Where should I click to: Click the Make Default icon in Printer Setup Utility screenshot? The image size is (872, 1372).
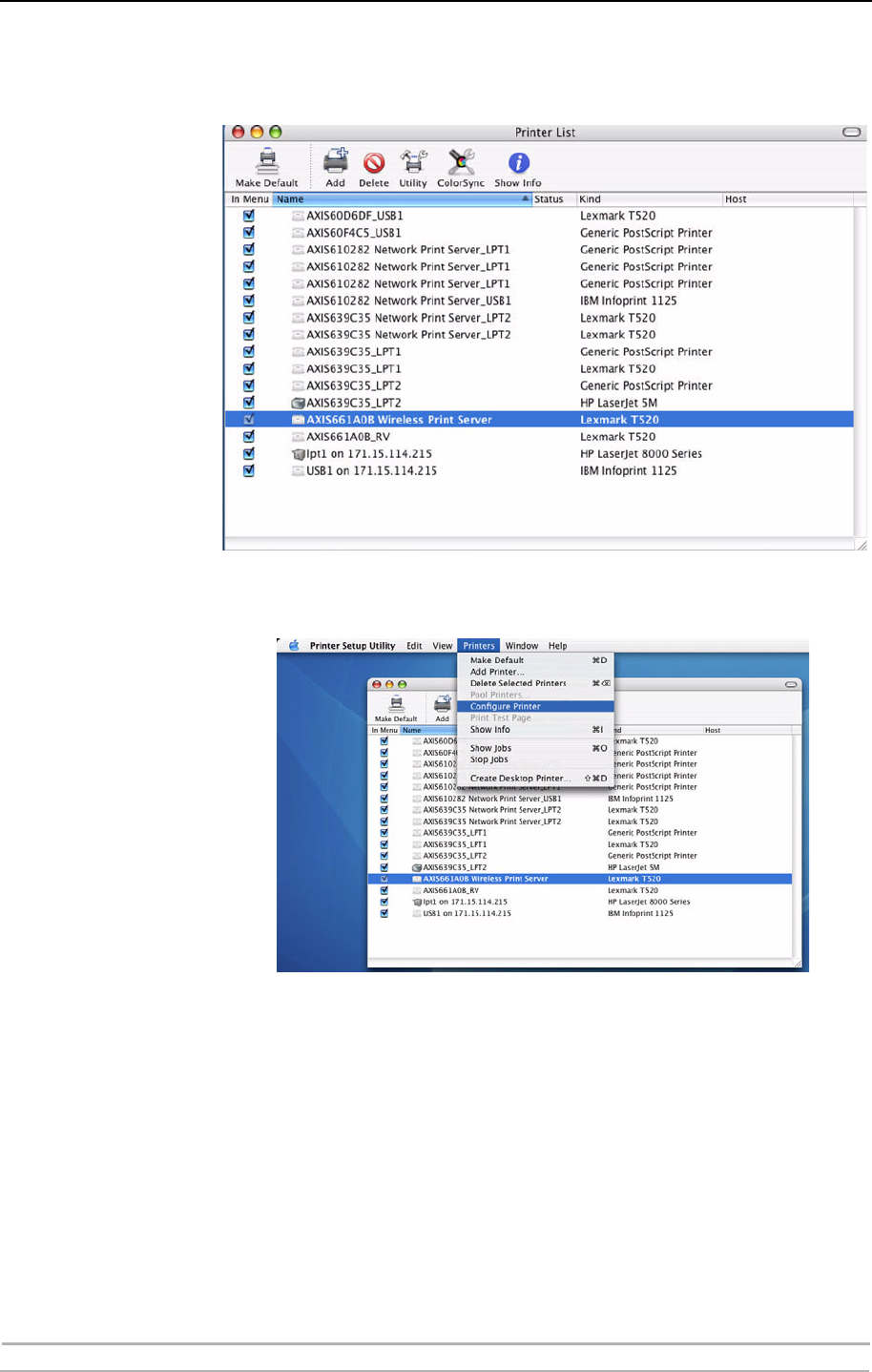point(396,704)
